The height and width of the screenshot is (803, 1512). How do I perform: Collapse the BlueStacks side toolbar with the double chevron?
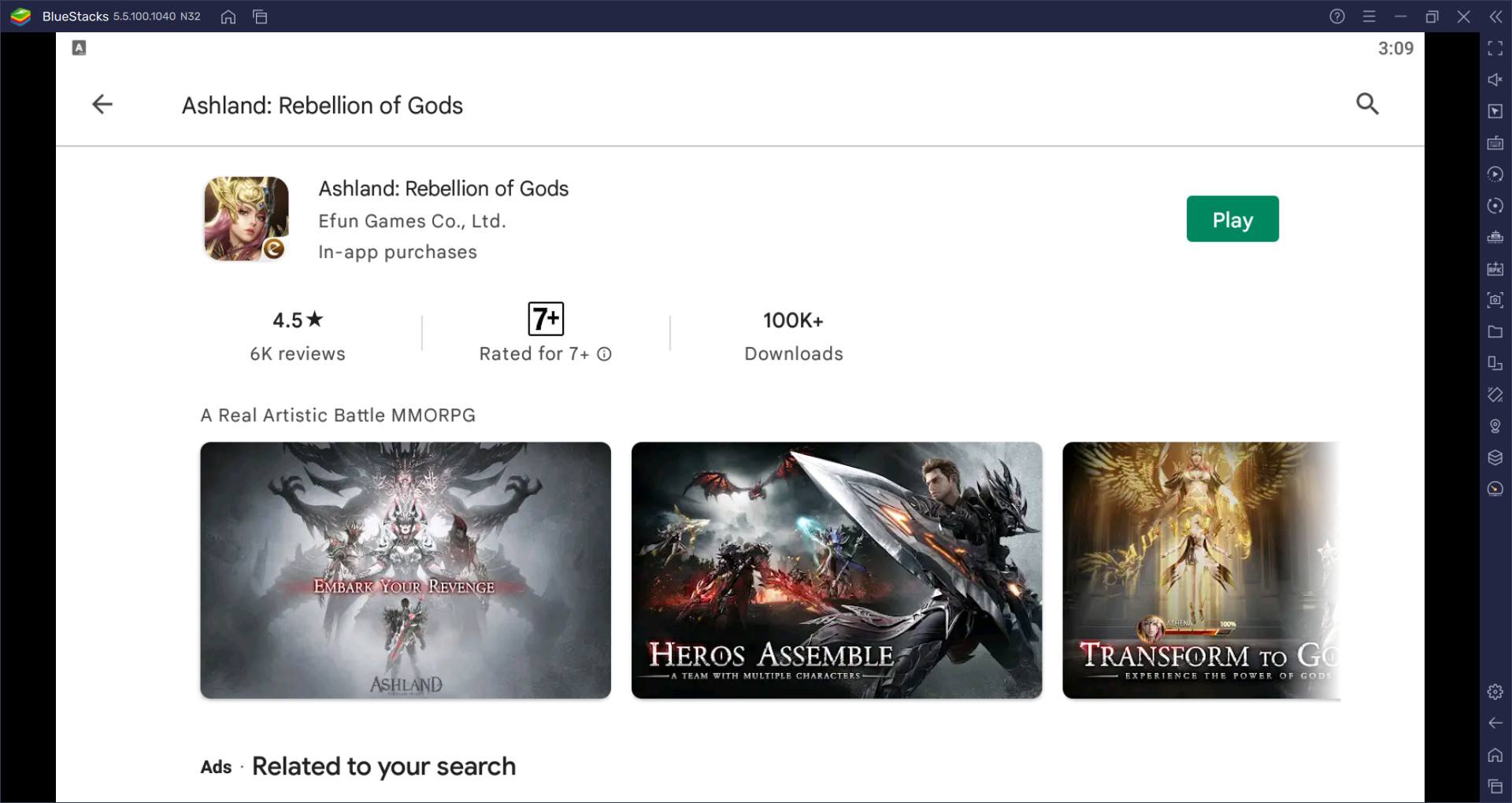tap(1495, 17)
